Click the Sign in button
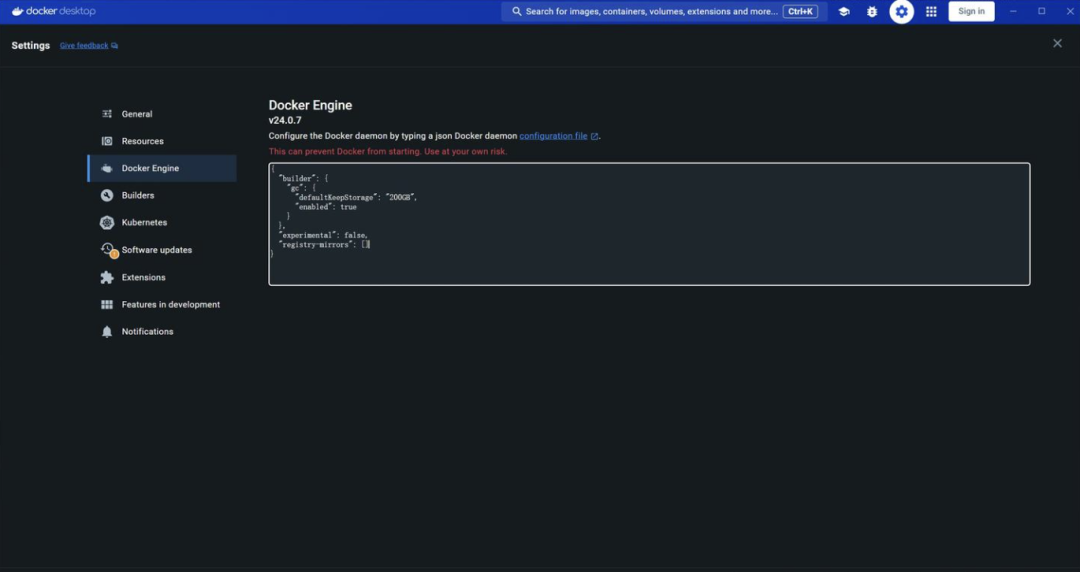Image resolution: width=1080 pixels, height=572 pixels. [x=971, y=11]
